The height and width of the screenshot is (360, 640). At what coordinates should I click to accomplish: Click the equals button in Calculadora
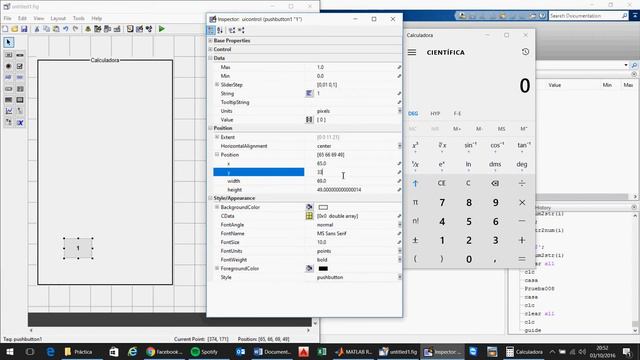tap(522, 259)
